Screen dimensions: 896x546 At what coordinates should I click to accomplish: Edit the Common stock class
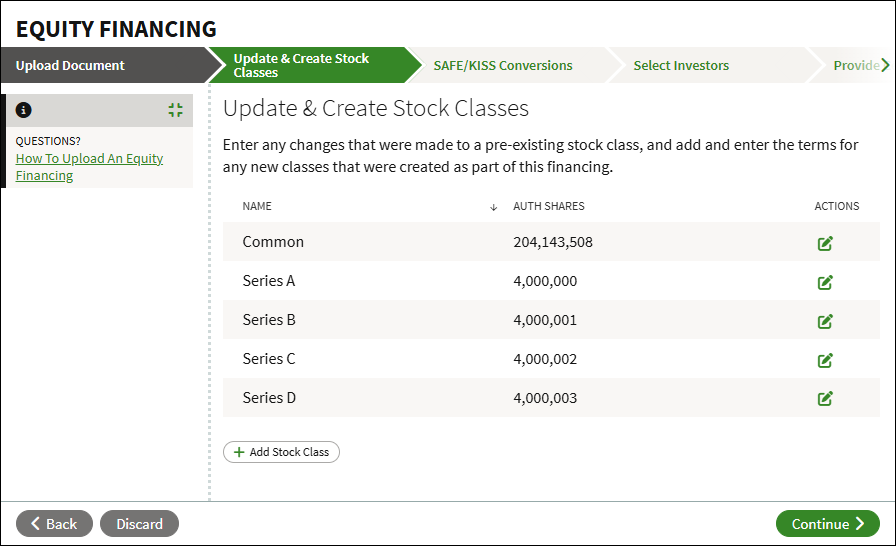coord(825,243)
